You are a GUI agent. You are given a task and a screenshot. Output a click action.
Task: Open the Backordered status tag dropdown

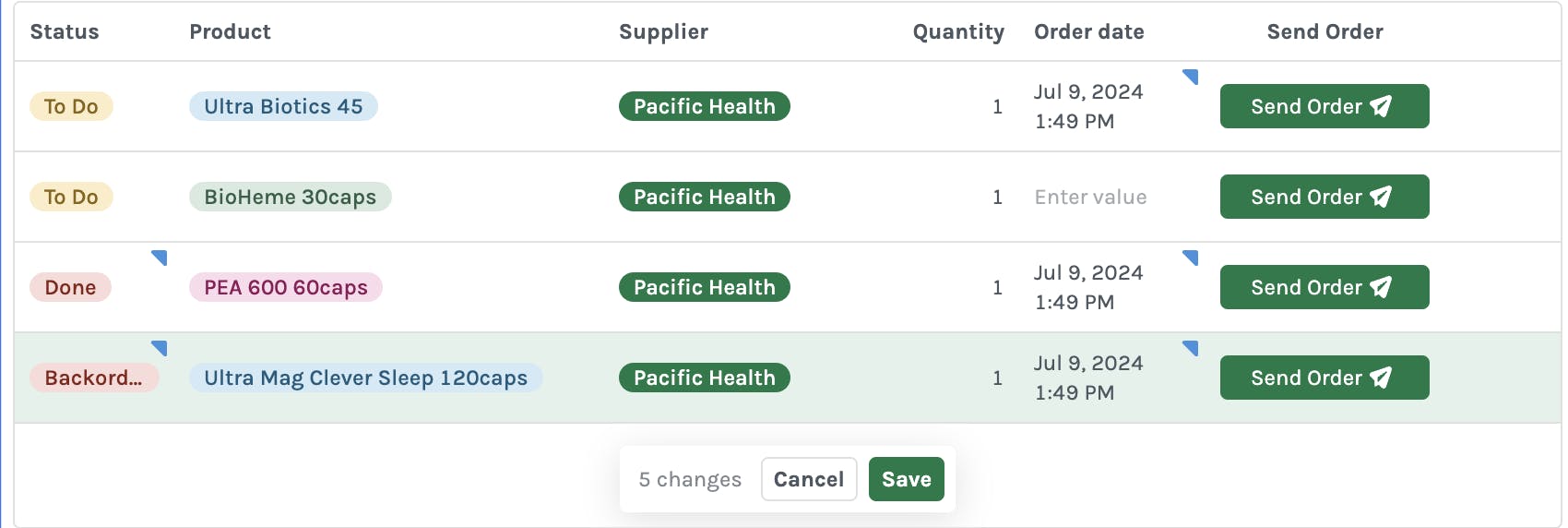[93, 378]
